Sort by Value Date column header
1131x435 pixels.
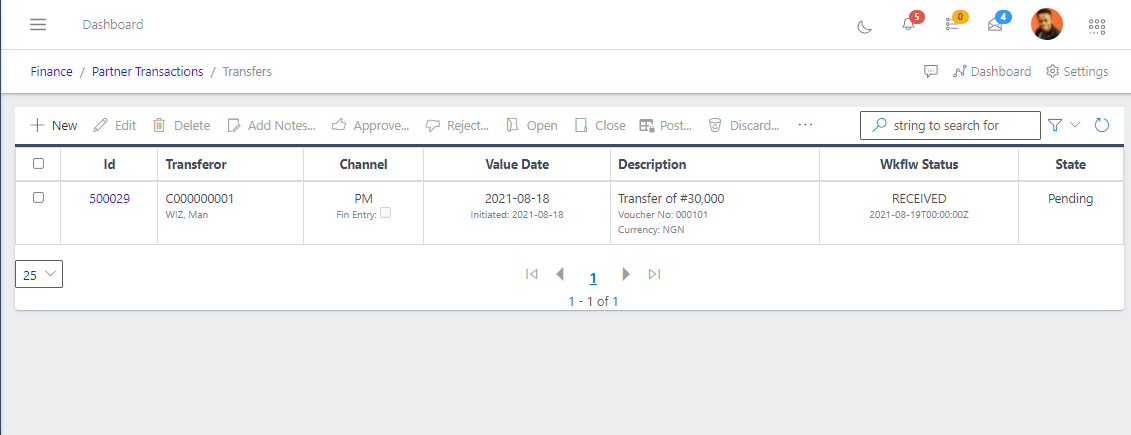517,164
